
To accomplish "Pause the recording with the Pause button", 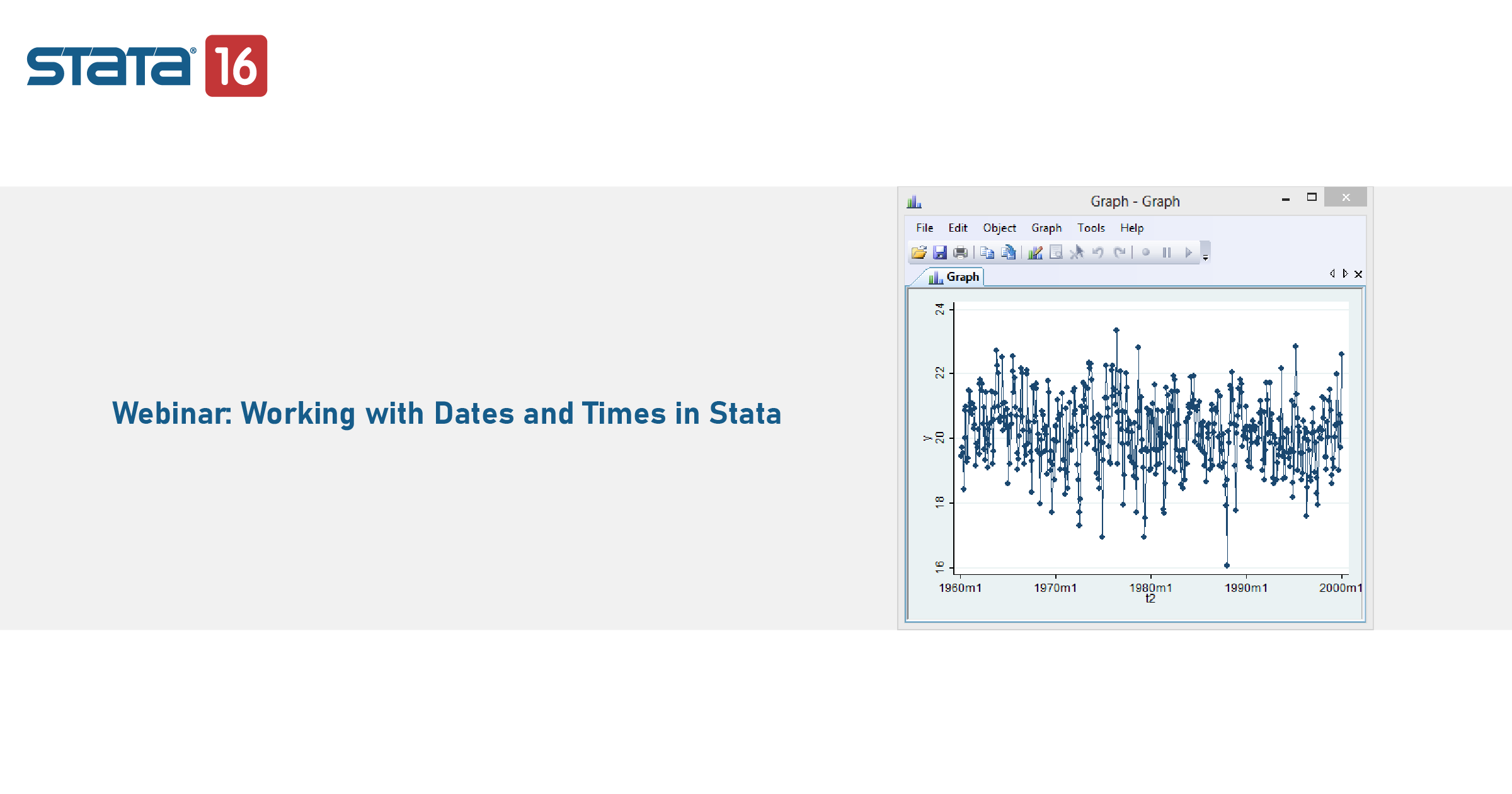I will [x=1167, y=252].
